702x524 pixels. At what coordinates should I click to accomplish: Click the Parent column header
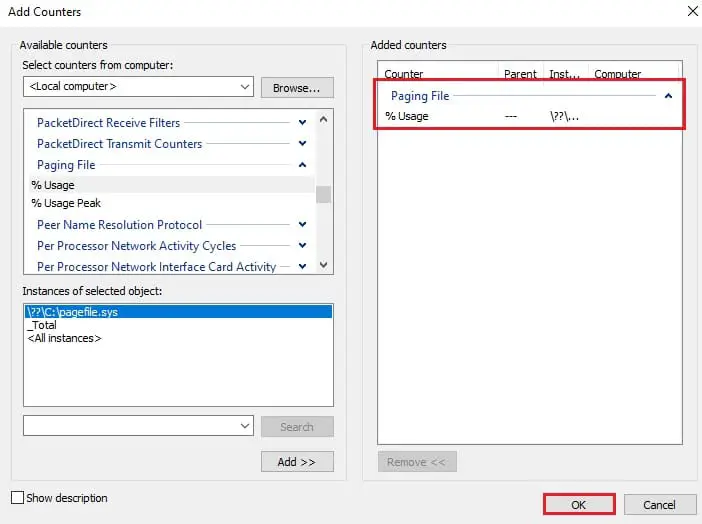pos(521,73)
